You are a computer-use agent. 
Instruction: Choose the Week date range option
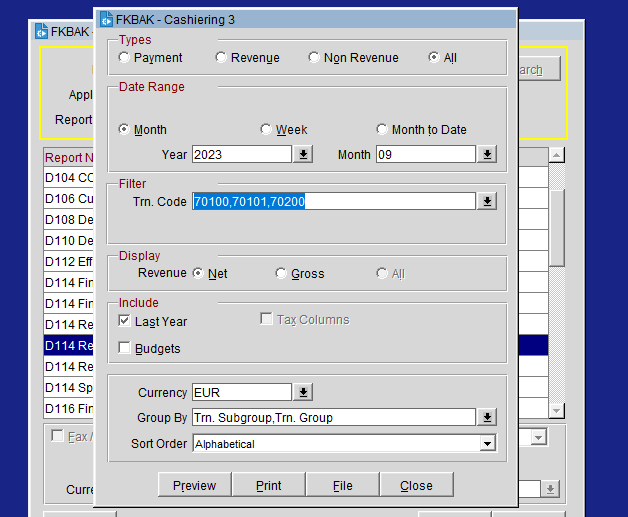pyautogui.click(x=266, y=130)
